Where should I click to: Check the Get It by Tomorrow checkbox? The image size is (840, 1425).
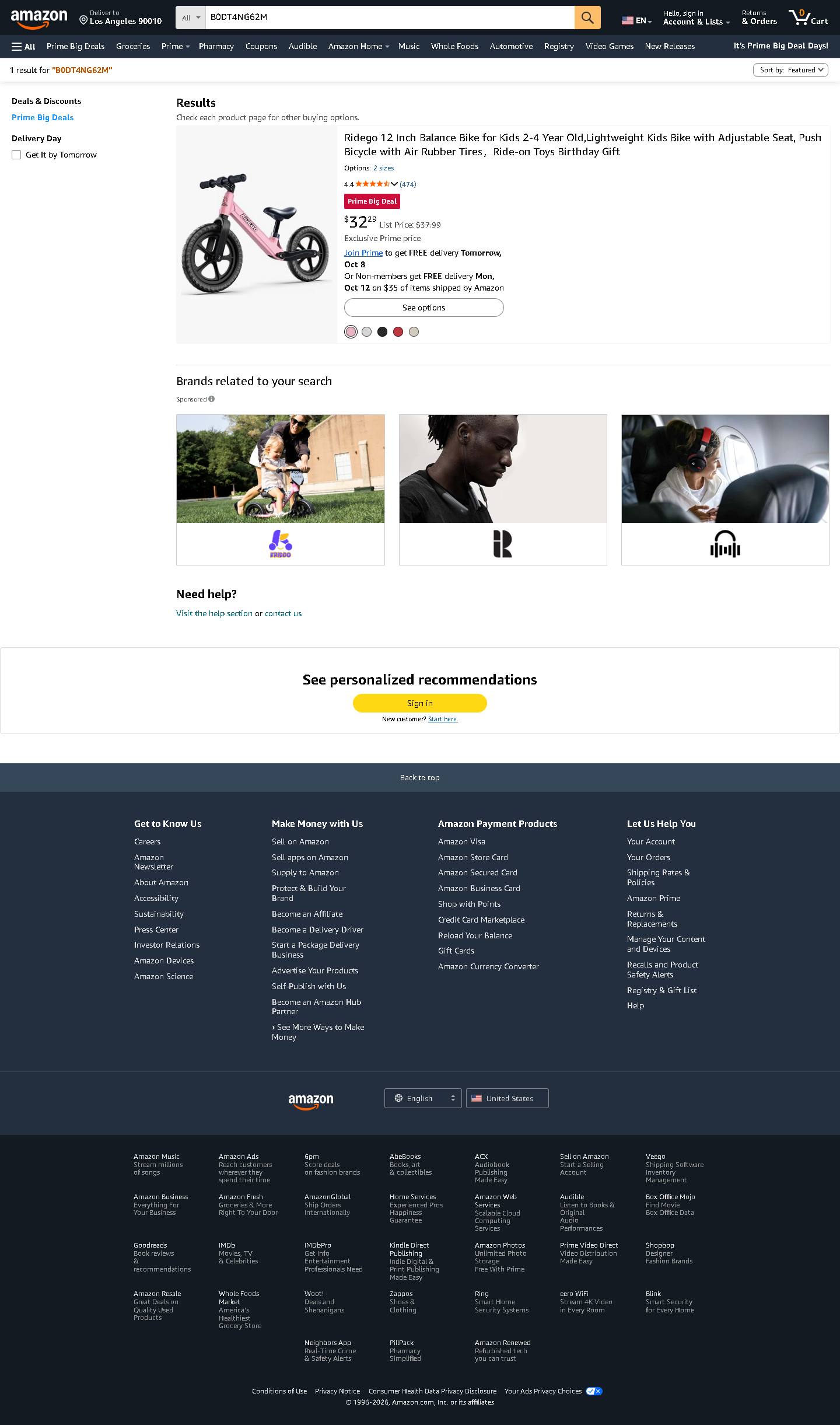tap(16, 155)
